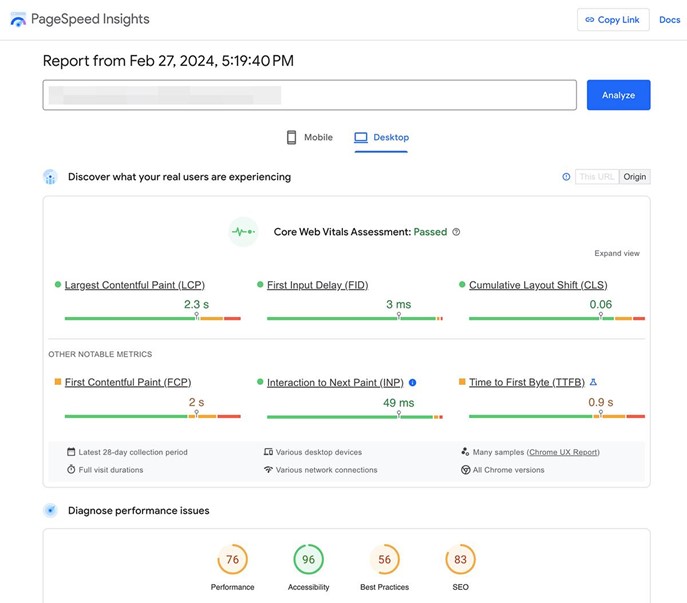Viewport: 687px width, 603px height.
Task: Open Interaction to Next Paint (INP) link
Action: [x=335, y=383]
